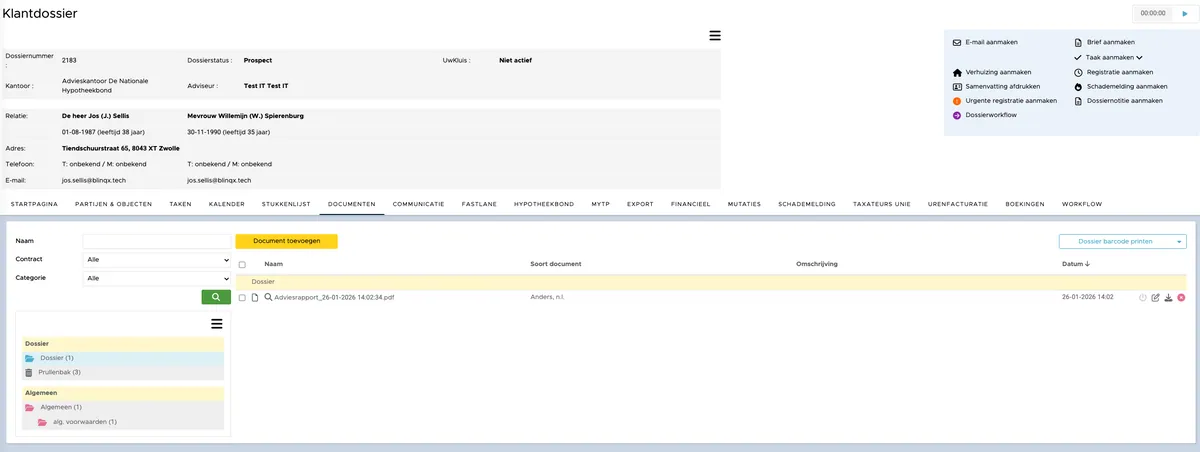1200x452 pixels.
Task: Click the Soort document column header
Action: click(x=556, y=264)
